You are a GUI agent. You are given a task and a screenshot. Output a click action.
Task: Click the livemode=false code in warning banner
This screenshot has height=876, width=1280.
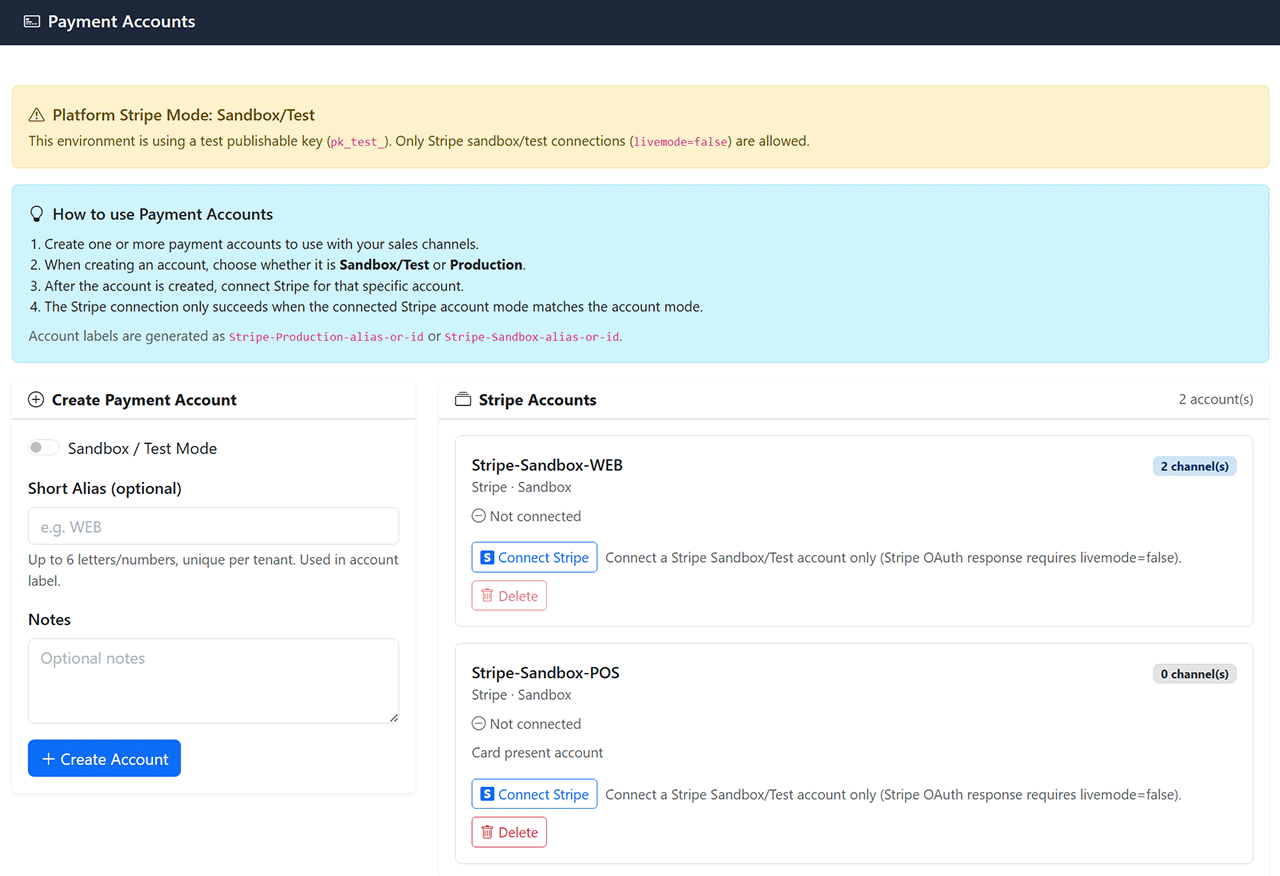679,142
